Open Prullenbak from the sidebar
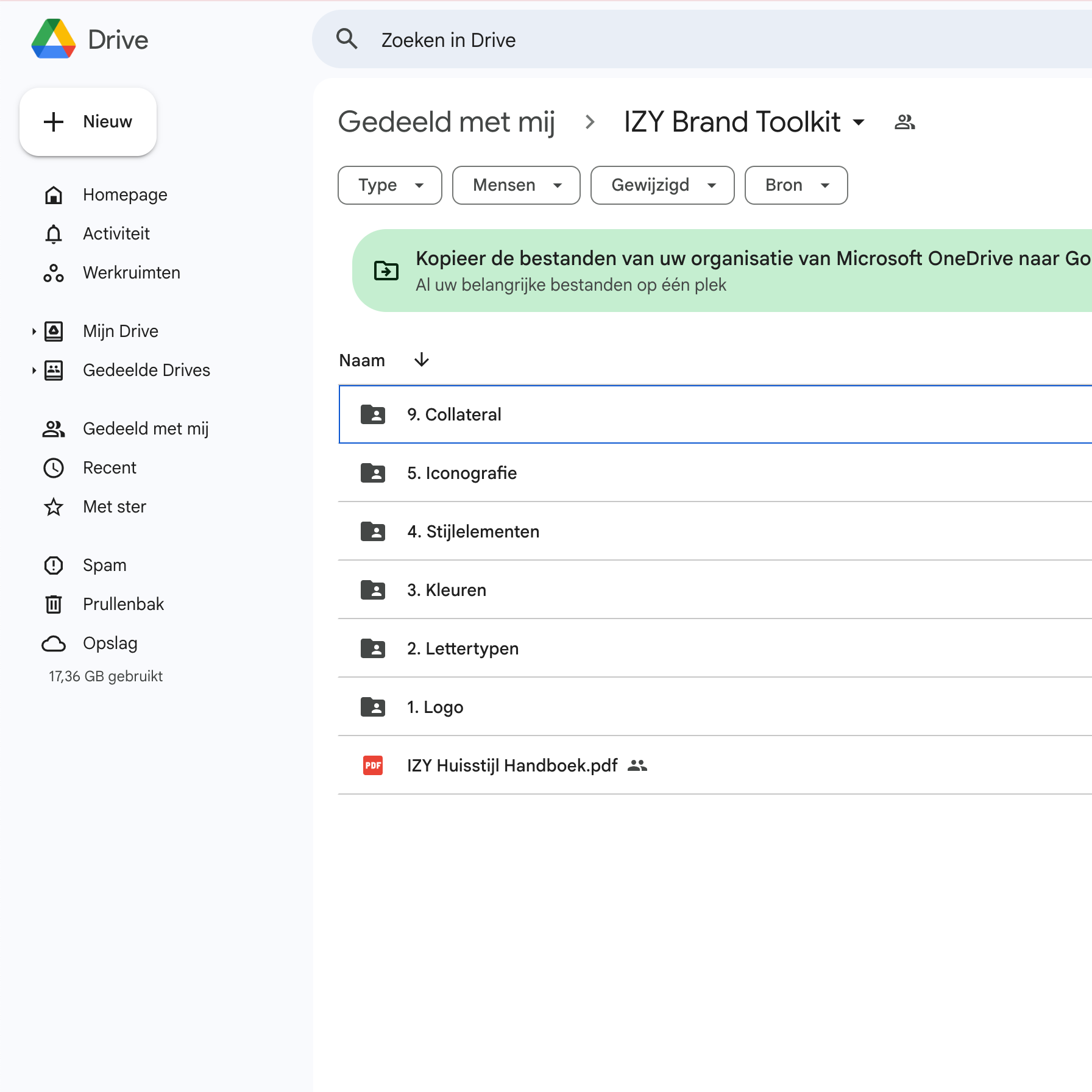 123,604
